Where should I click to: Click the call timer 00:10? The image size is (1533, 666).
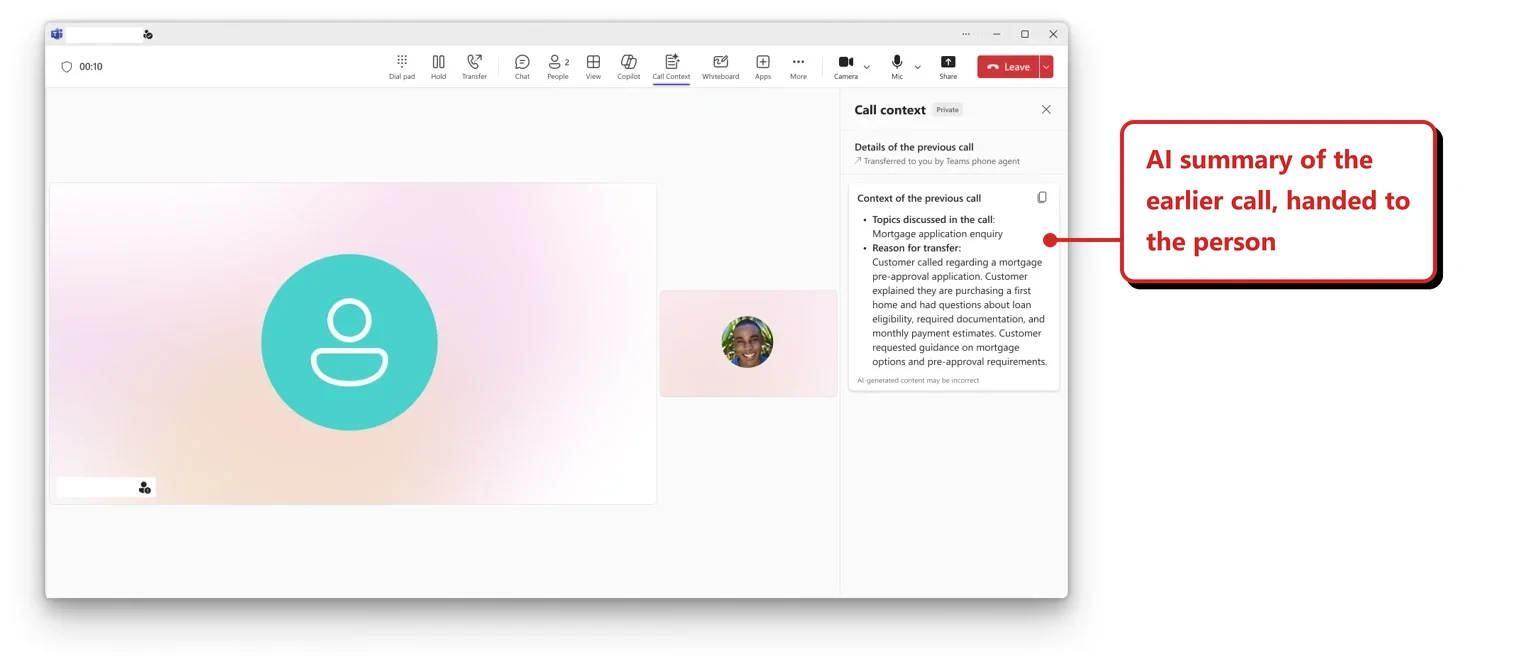pyautogui.click(x=91, y=67)
